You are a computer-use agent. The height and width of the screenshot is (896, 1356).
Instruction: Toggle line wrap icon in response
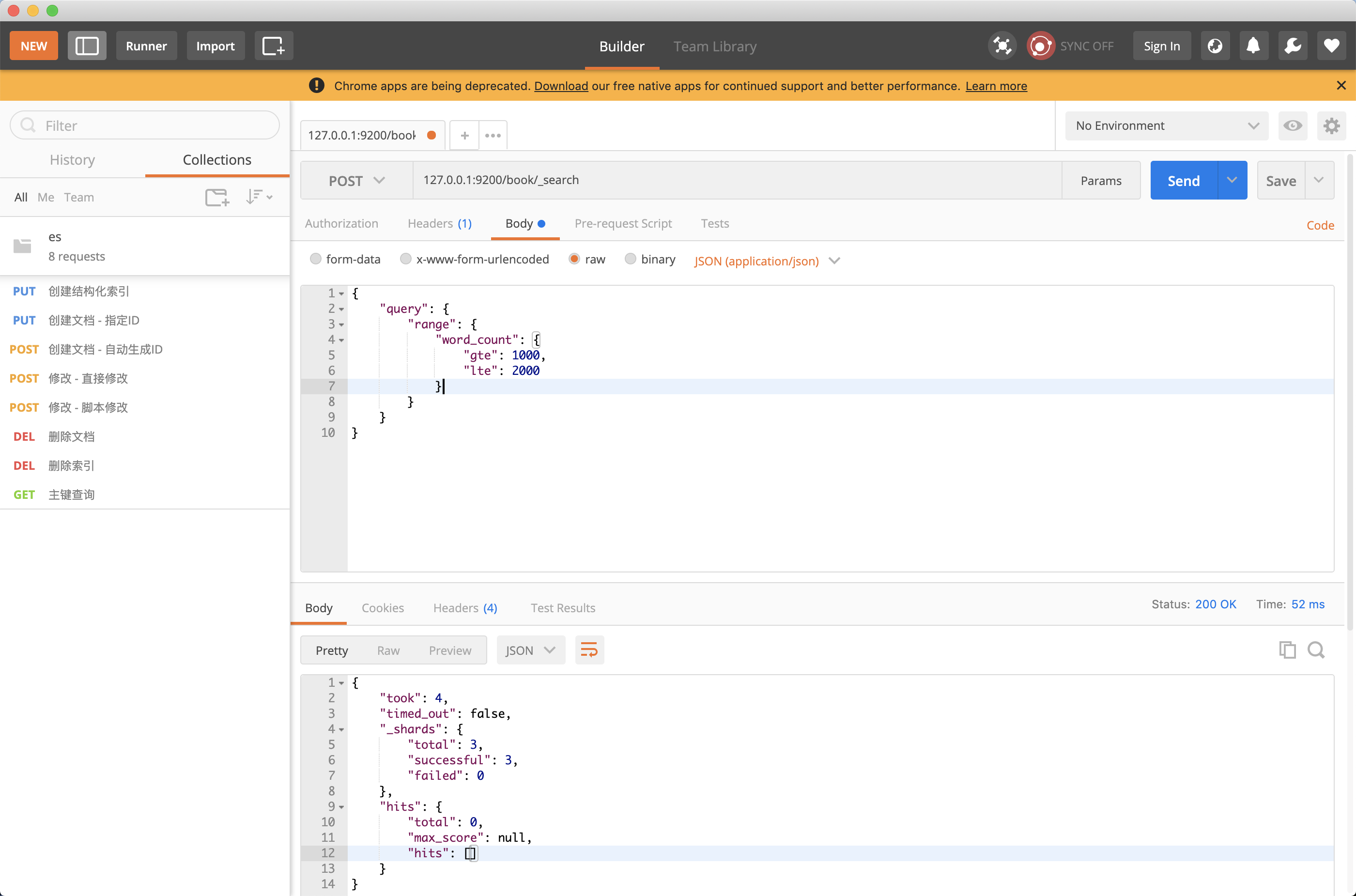click(x=589, y=649)
